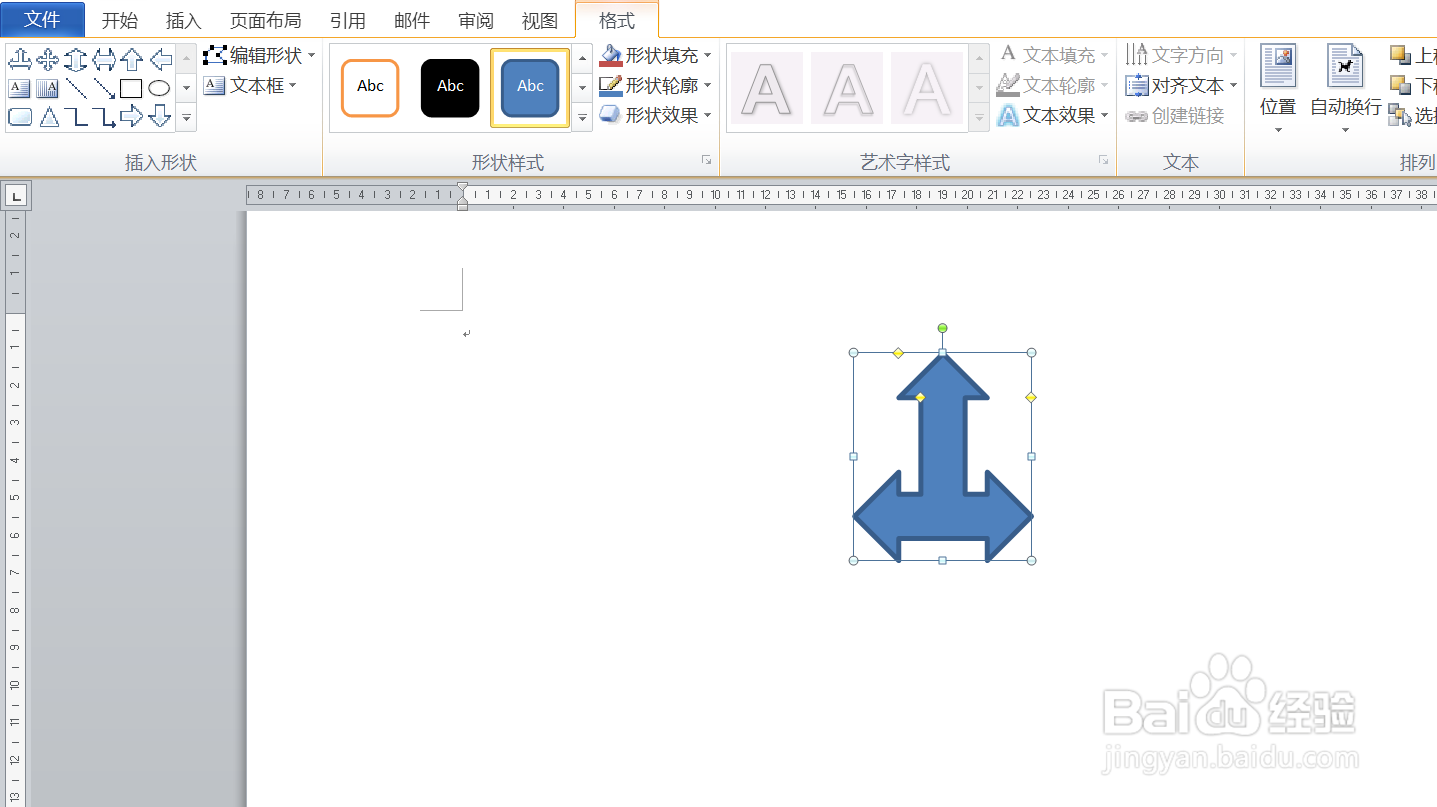Image resolution: width=1437 pixels, height=807 pixels.
Task: Click the 形状填充 paint bucket icon
Action: (x=611, y=55)
